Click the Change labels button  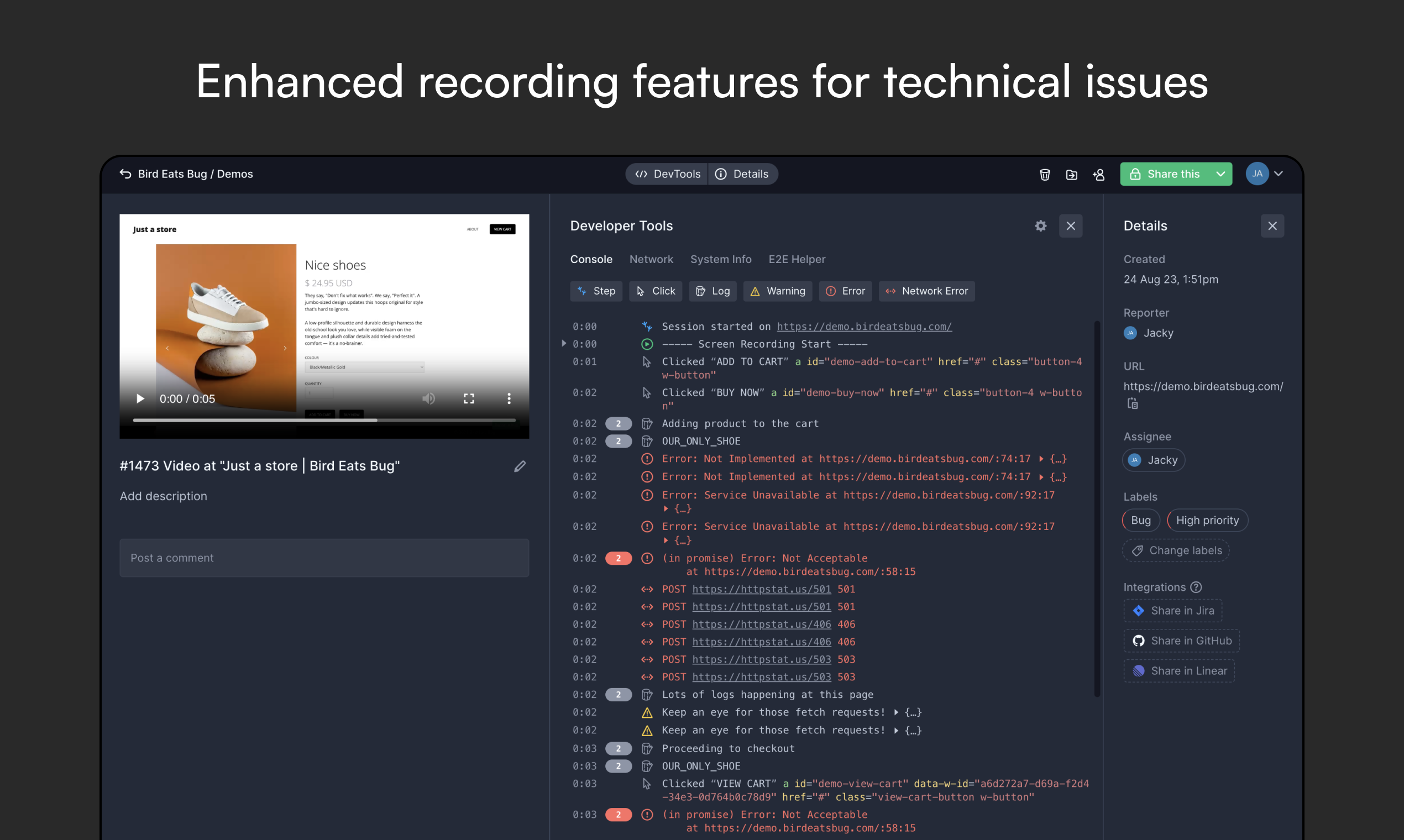click(1176, 550)
